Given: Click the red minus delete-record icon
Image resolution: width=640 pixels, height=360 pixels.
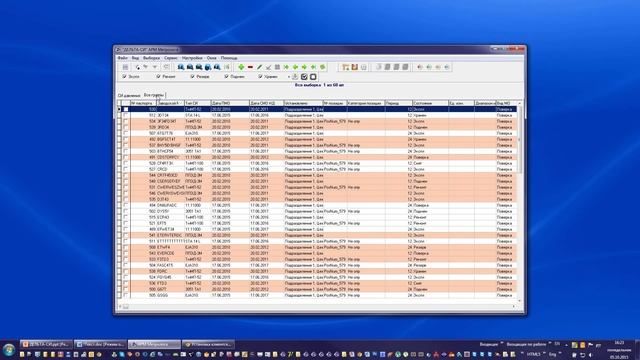Looking at the screenshot, I should tap(250, 67).
